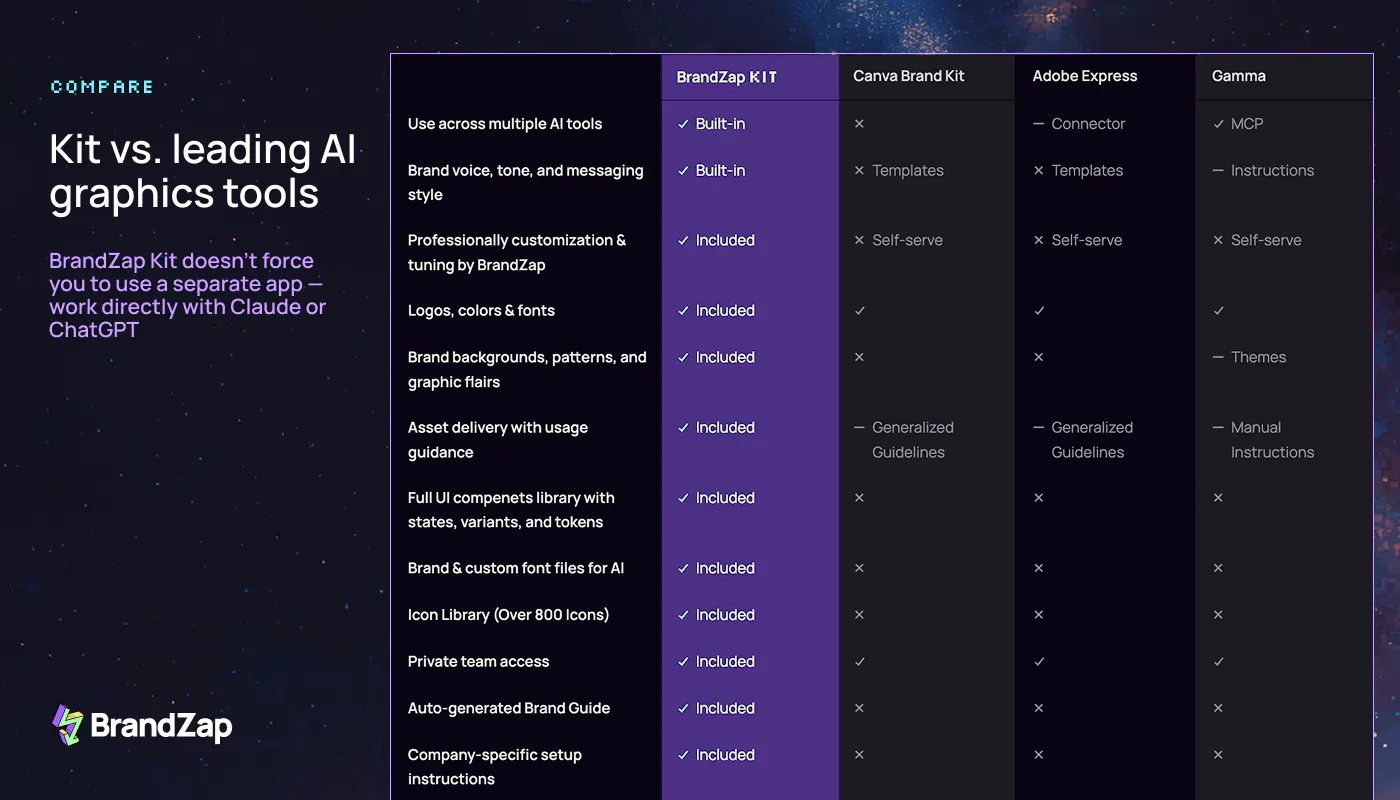Click Adobe Express X mark in Auto-generated Brand Guide row

[1039, 708]
